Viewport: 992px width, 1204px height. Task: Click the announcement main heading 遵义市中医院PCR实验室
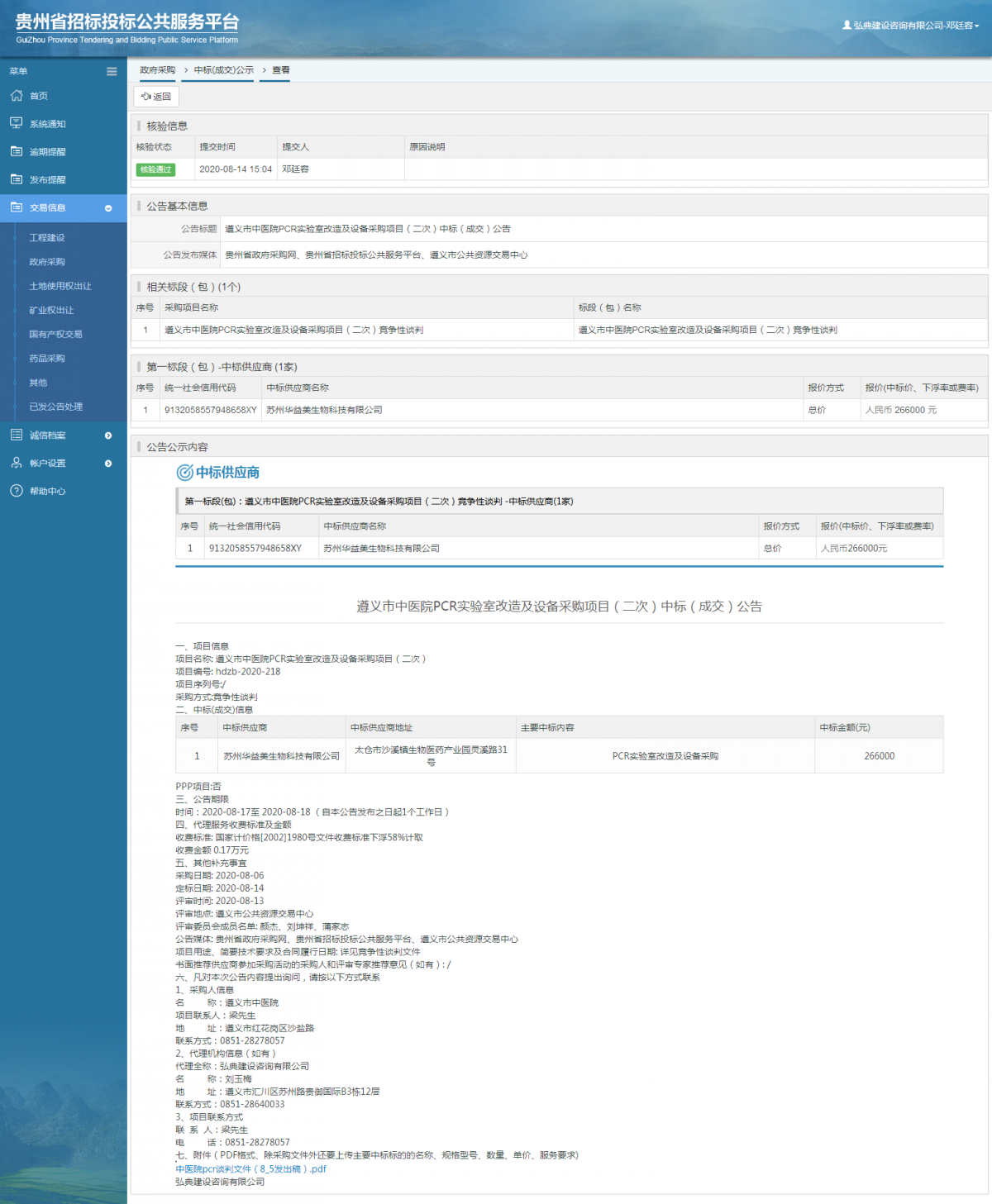pyautogui.click(x=560, y=607)
